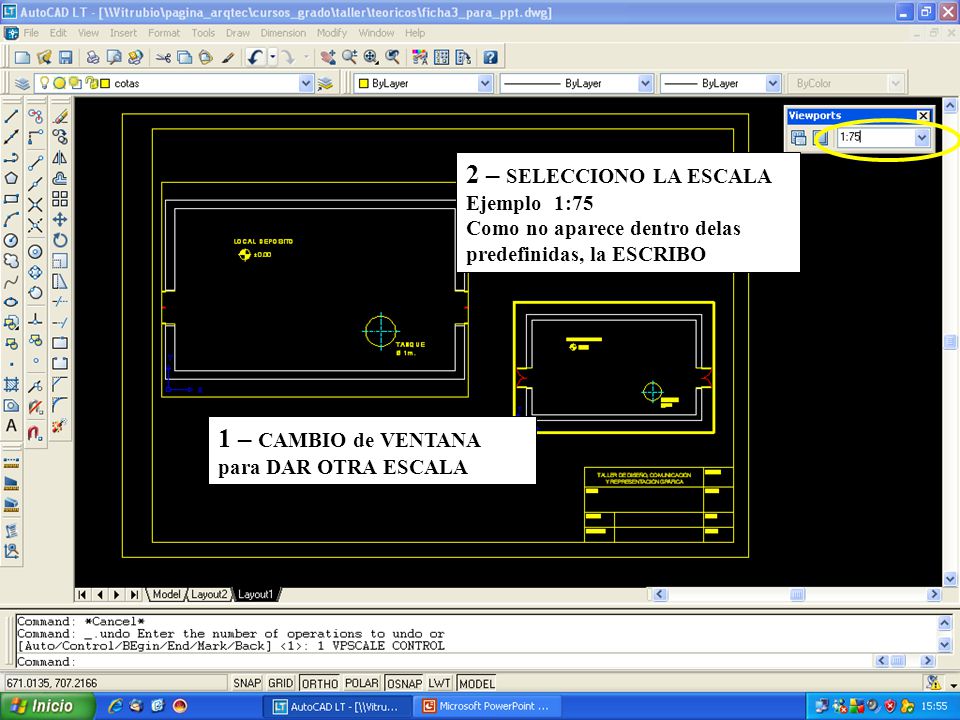
Task: Switch to the Model tab
Action: point(166,594)
